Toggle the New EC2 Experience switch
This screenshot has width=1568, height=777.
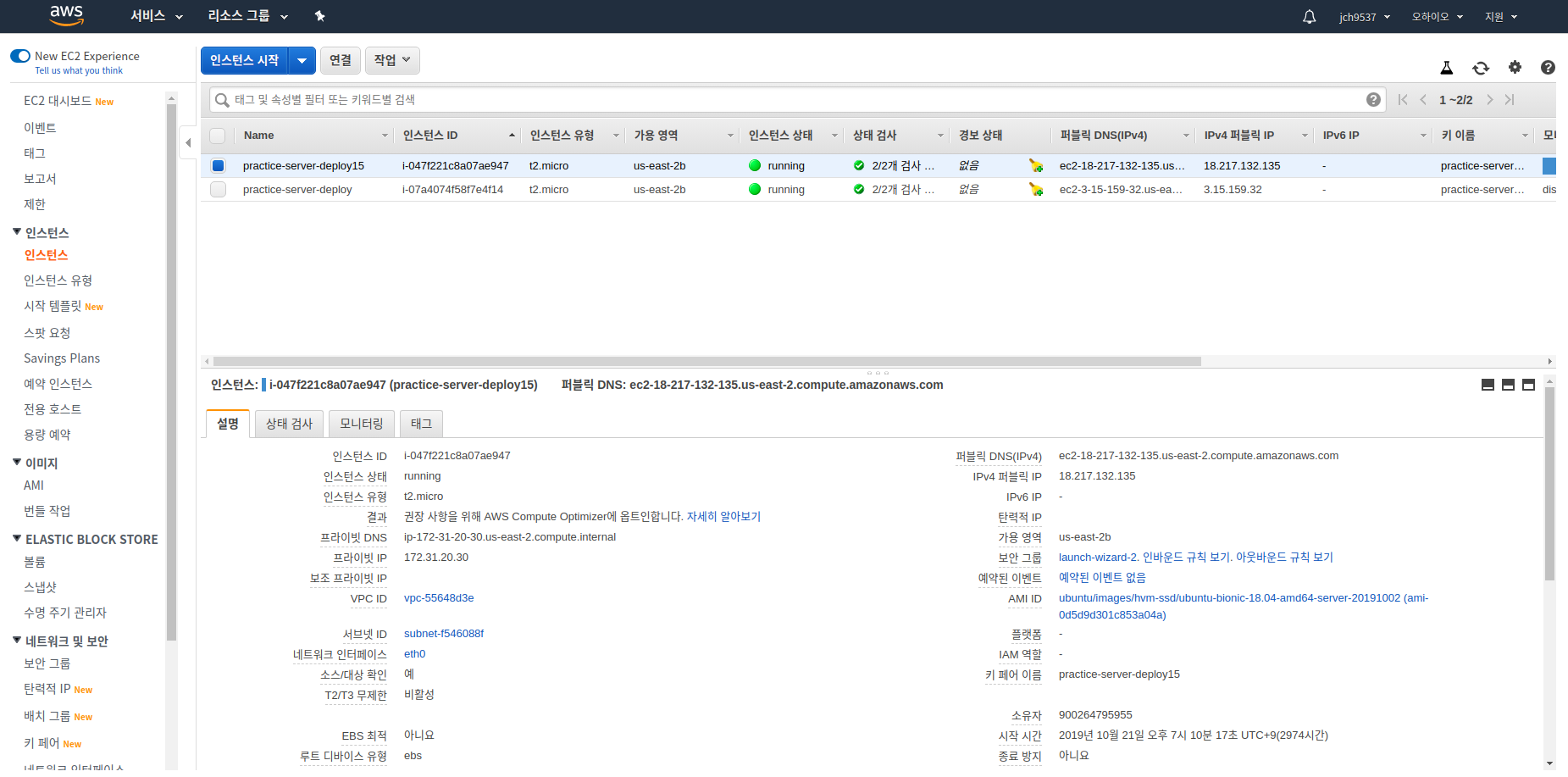click(19, 56)
